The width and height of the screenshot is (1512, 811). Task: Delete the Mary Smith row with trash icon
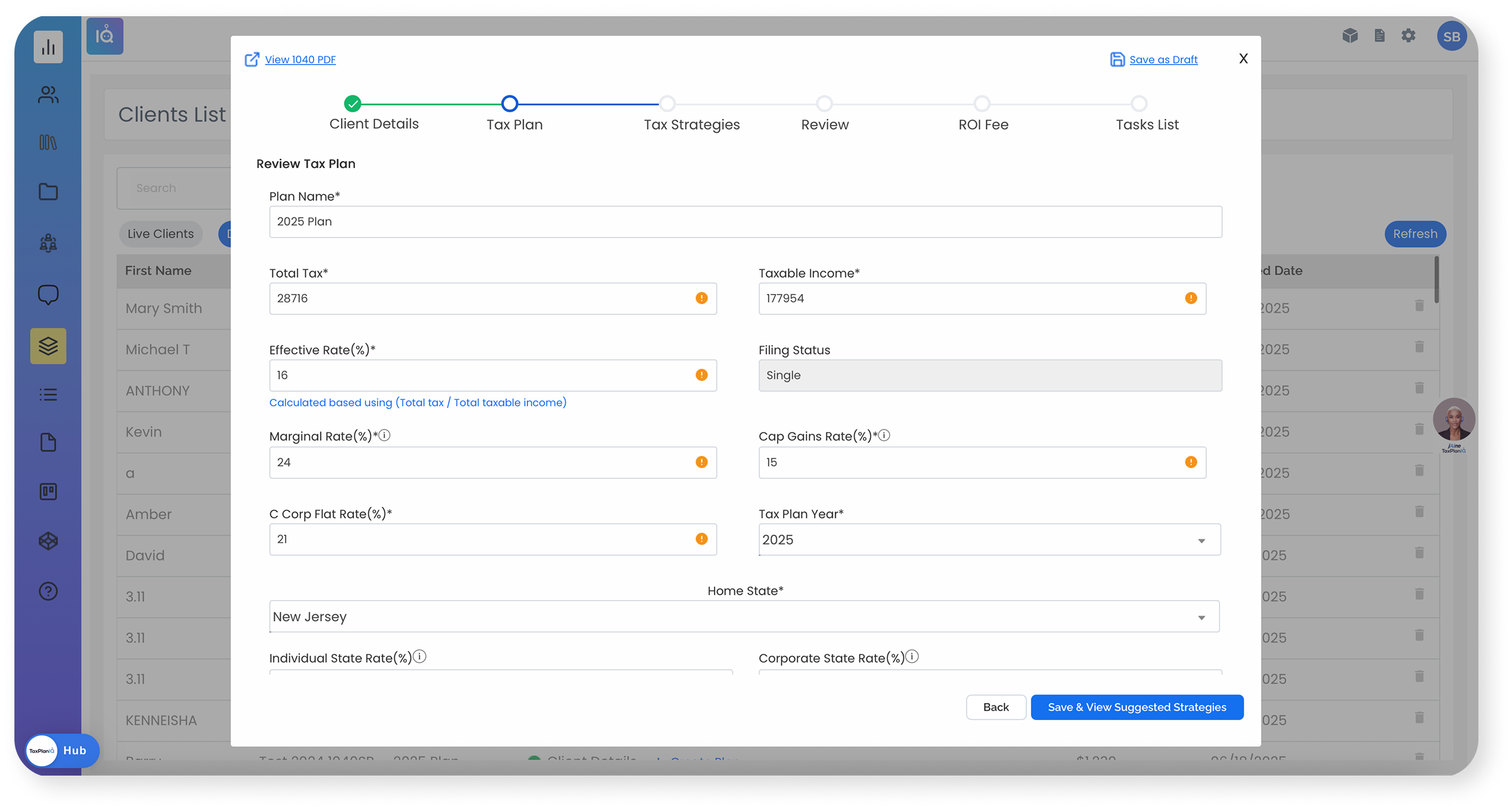[1419, 306]
